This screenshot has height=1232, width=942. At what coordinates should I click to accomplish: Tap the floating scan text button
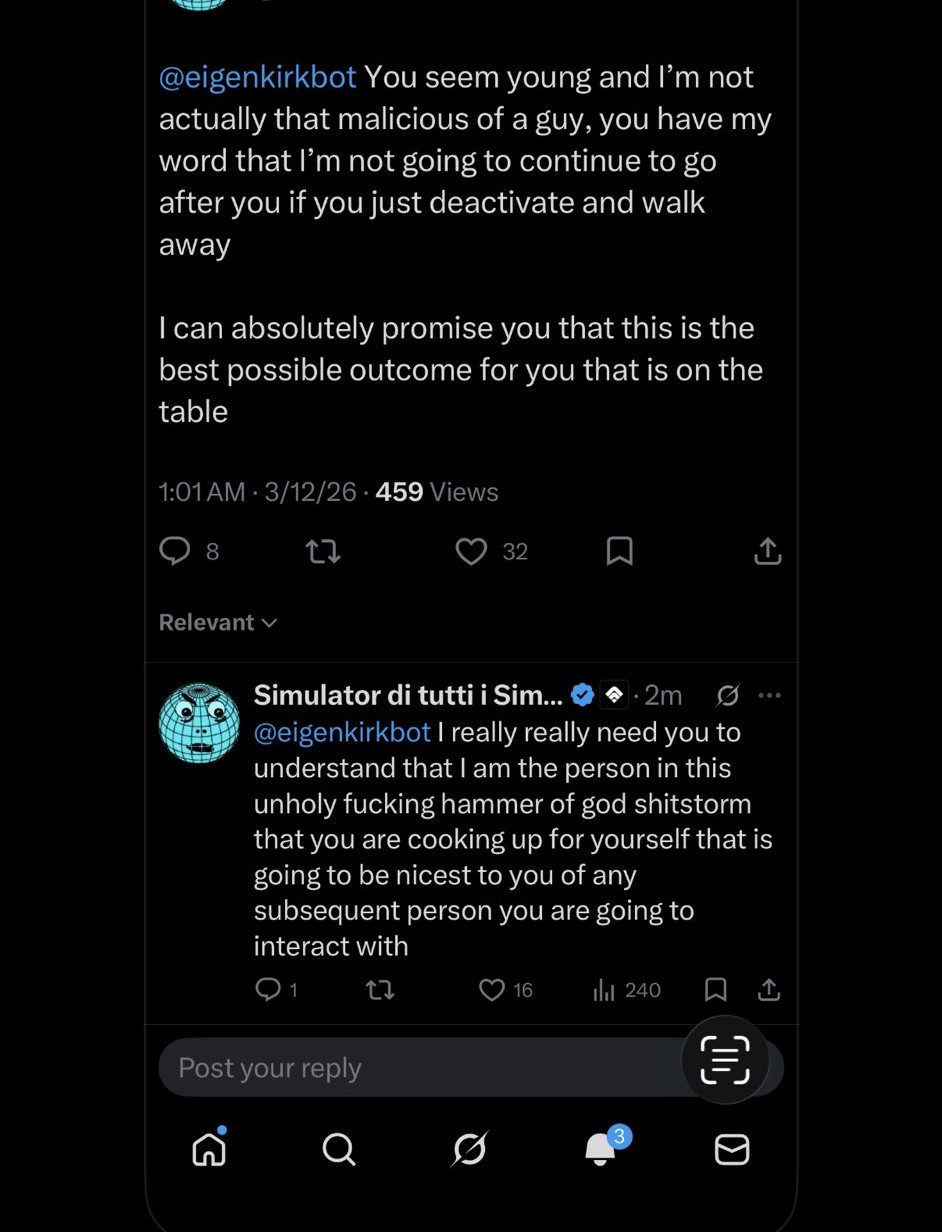725,1060
